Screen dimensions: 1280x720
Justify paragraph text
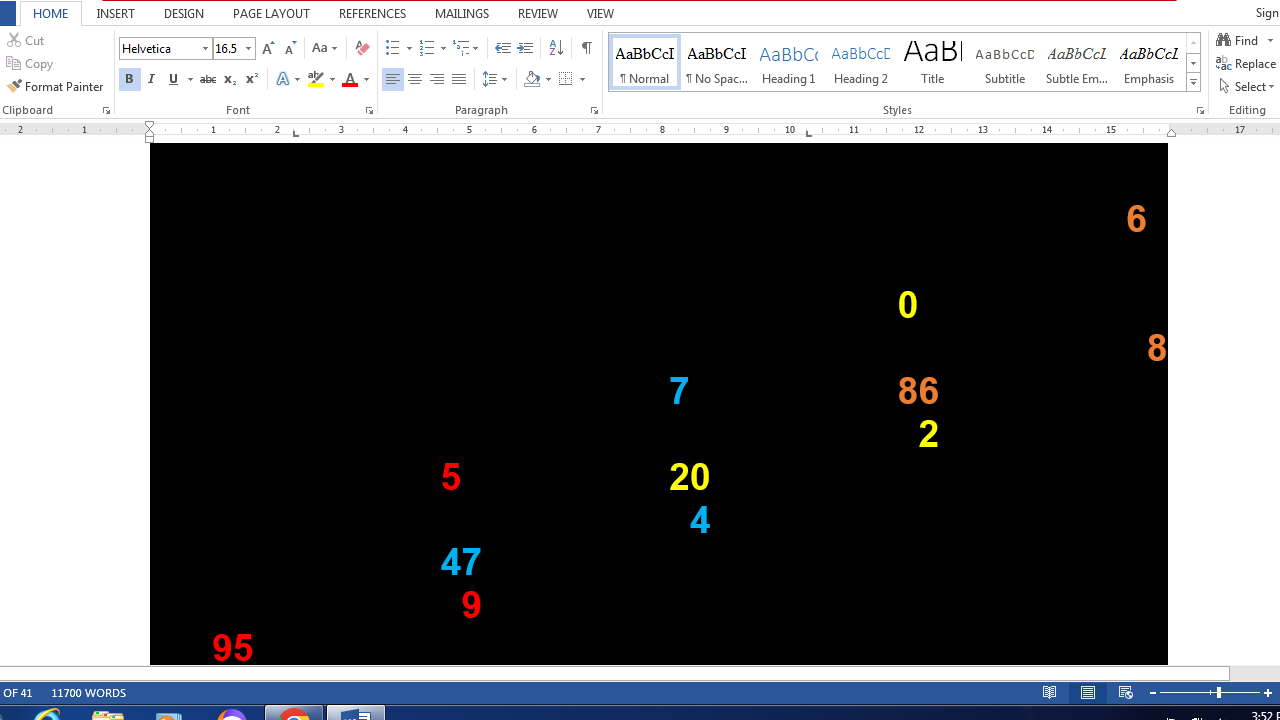(x=459, y=79)
